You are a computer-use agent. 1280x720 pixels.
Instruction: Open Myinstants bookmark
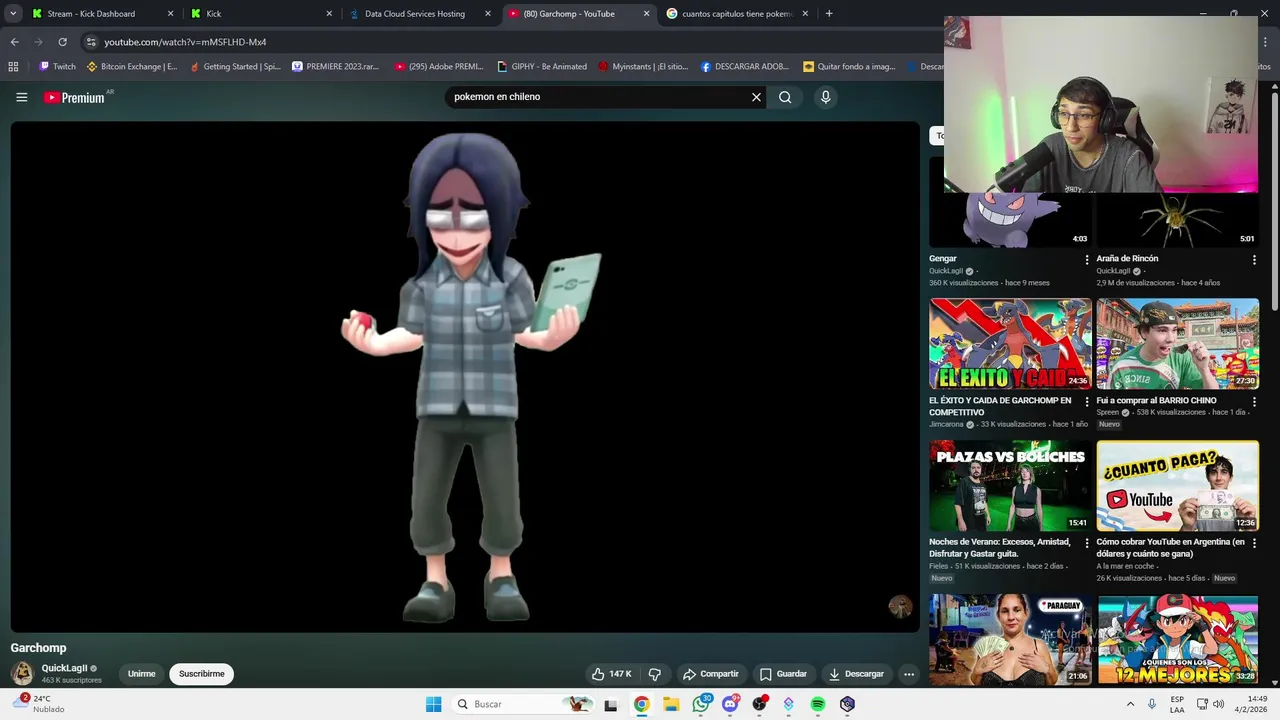pos(643,67)
